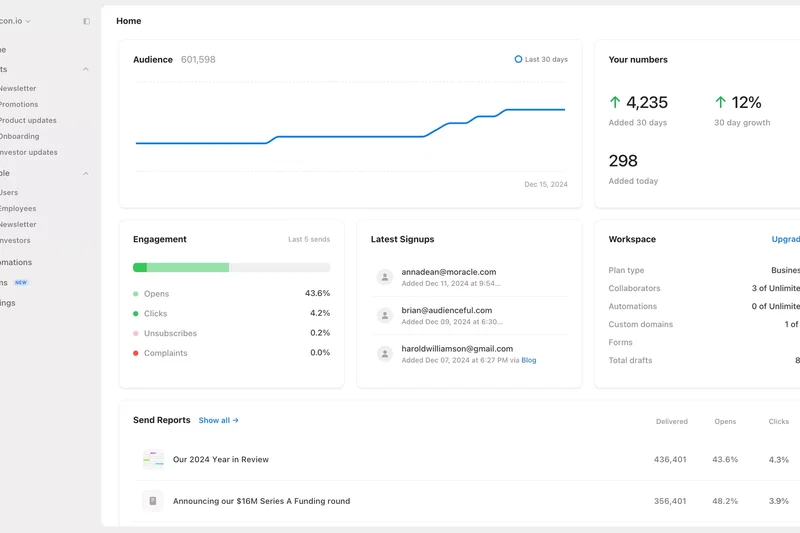Click avatar icon beside brian@audienceful.com
800x533 pixels.
(x=384, y=316)
